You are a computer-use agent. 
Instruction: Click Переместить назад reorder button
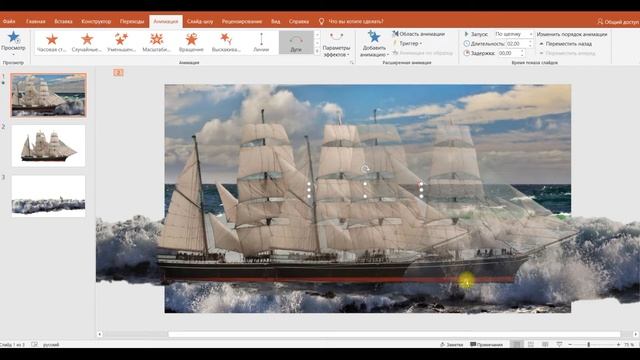(565, 43)
